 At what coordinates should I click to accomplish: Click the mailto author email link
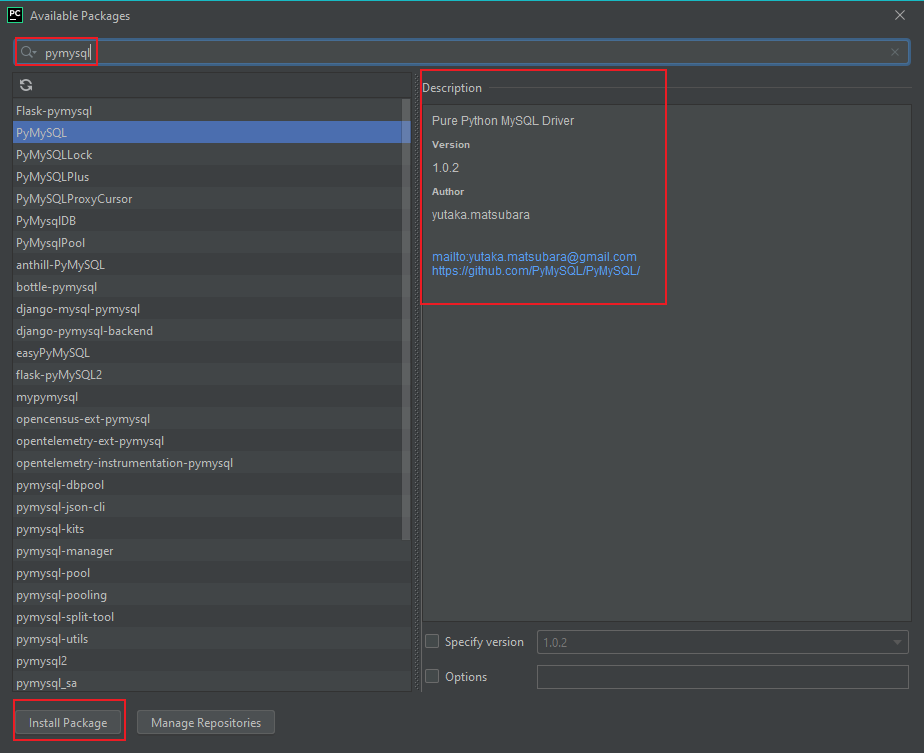[534, 256]
